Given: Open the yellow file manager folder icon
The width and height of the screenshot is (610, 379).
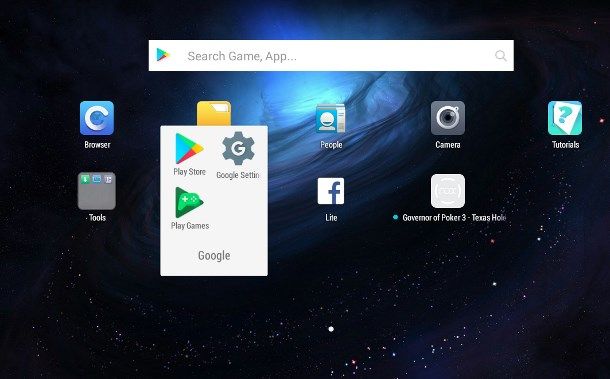Looking at the screenshot, I should click(x=214, y=113).
